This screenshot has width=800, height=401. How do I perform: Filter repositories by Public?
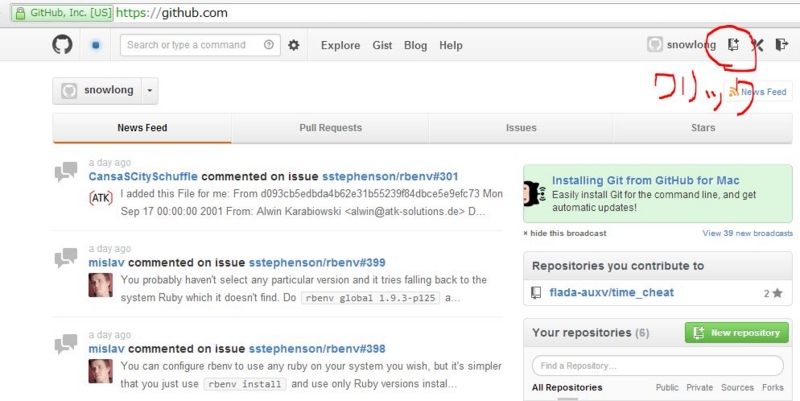click(667, 387)
